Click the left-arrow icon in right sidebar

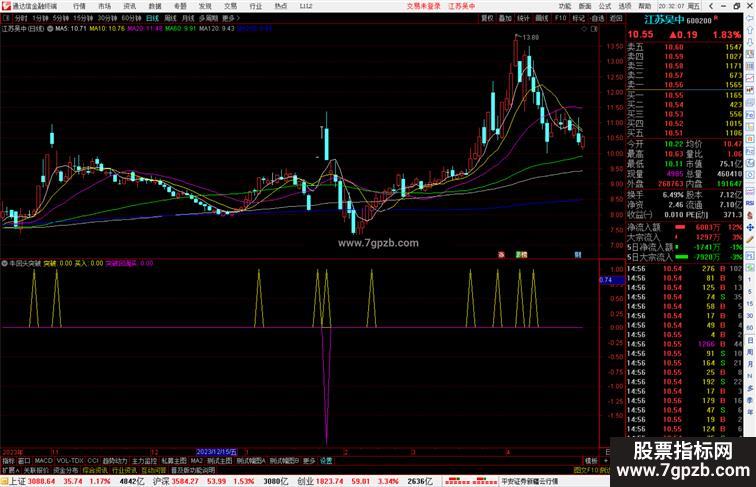750,18
